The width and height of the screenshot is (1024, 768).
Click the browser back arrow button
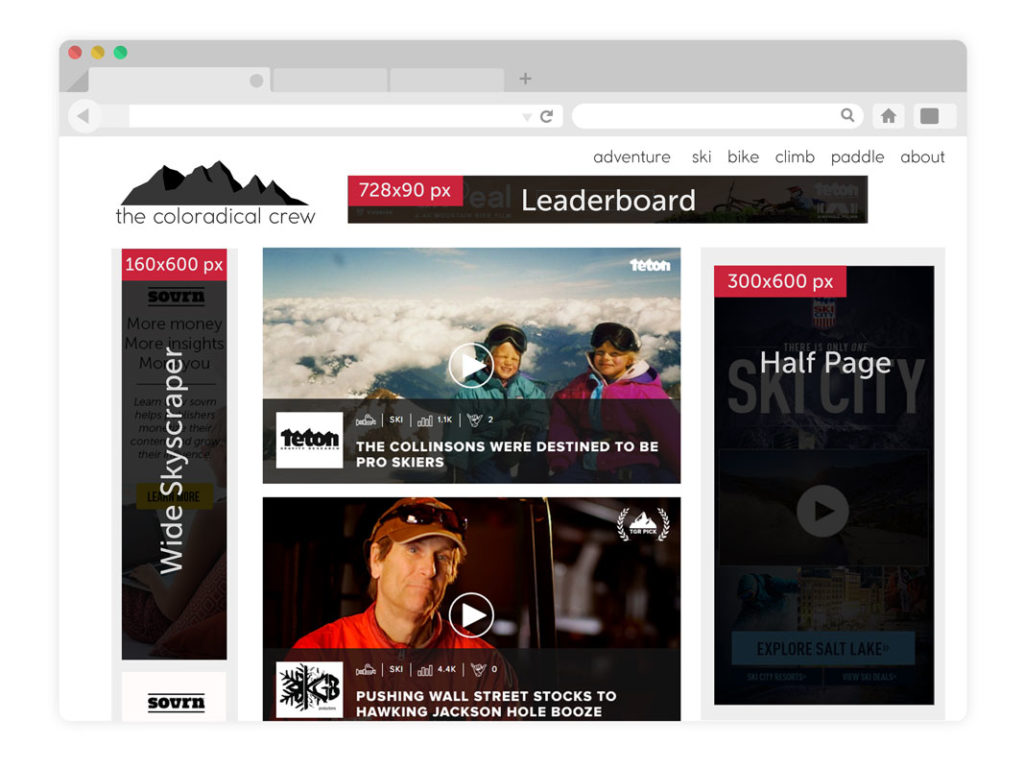click(83, 116)
